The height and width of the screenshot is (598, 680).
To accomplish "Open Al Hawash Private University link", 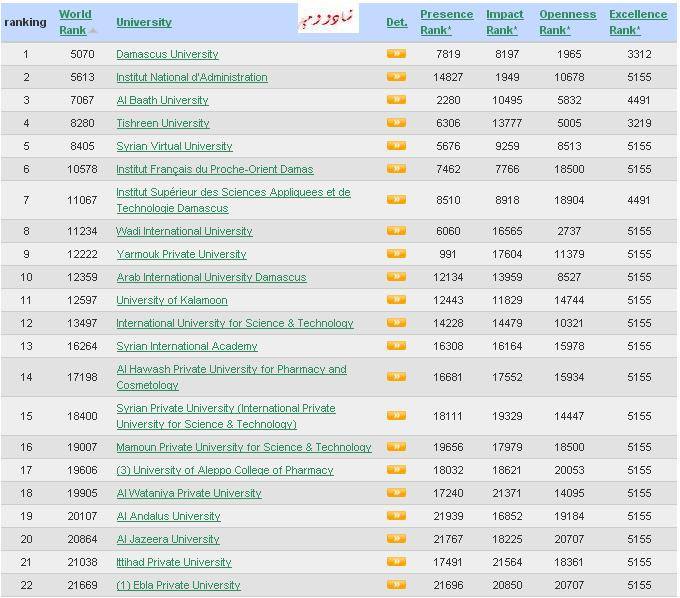I will (231, 377).
